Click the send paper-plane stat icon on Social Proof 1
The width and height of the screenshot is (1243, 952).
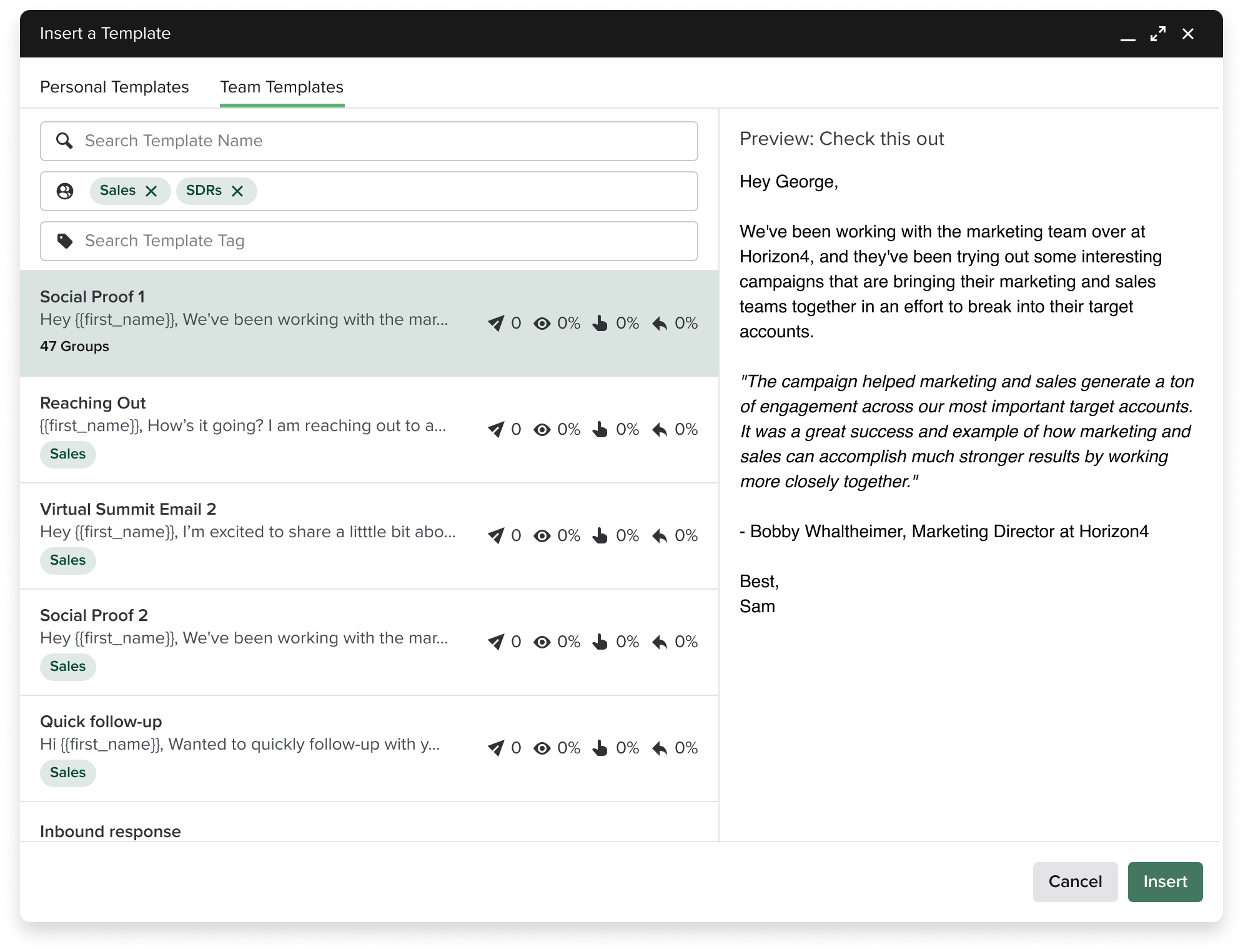(x=496, y=323)
